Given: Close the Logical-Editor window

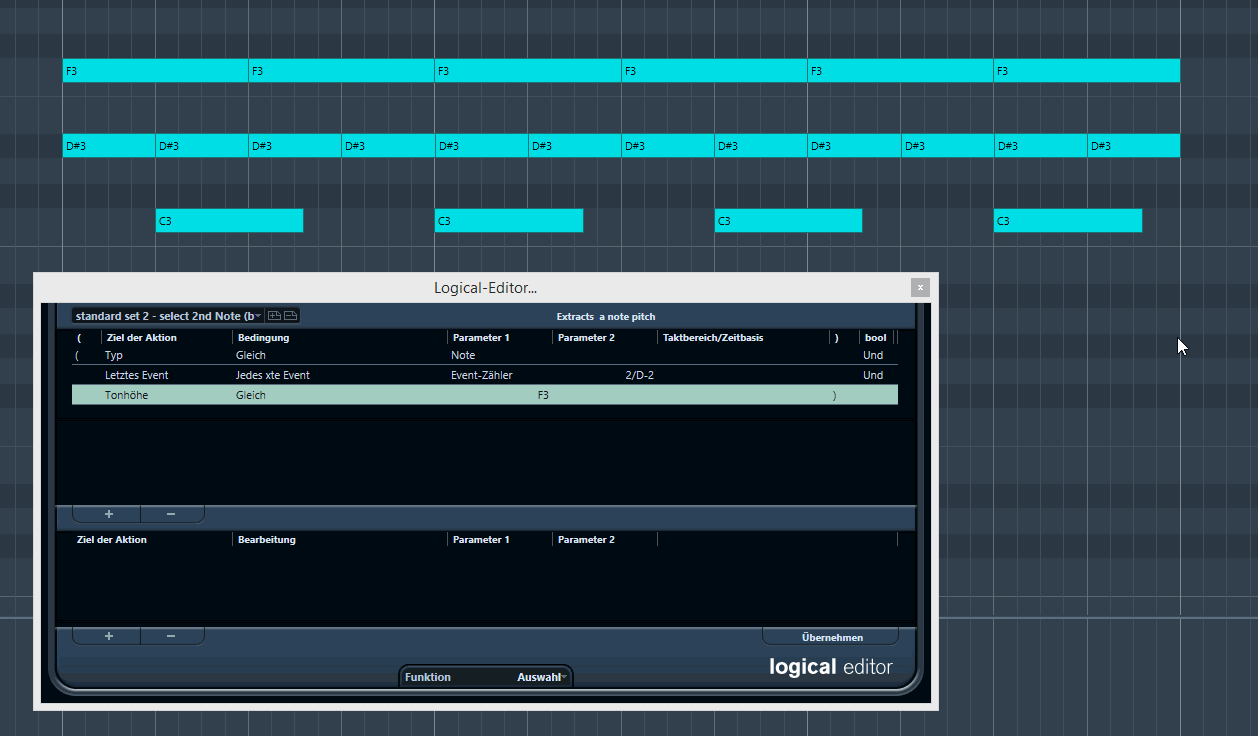Looking at the screenshot, I should tap(920, 288).
